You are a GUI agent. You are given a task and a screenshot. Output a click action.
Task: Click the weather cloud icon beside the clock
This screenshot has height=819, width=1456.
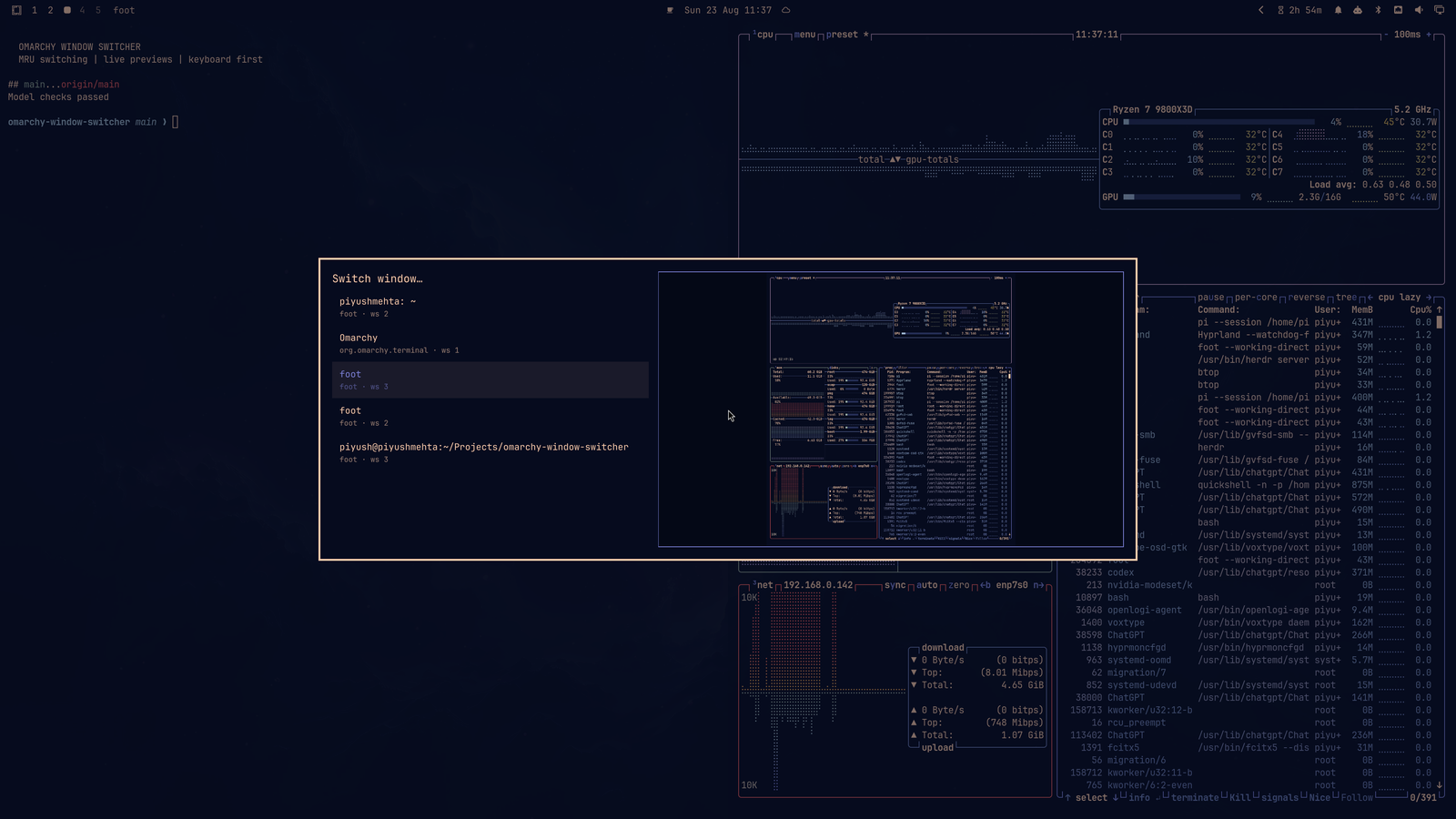coord(786,10)
